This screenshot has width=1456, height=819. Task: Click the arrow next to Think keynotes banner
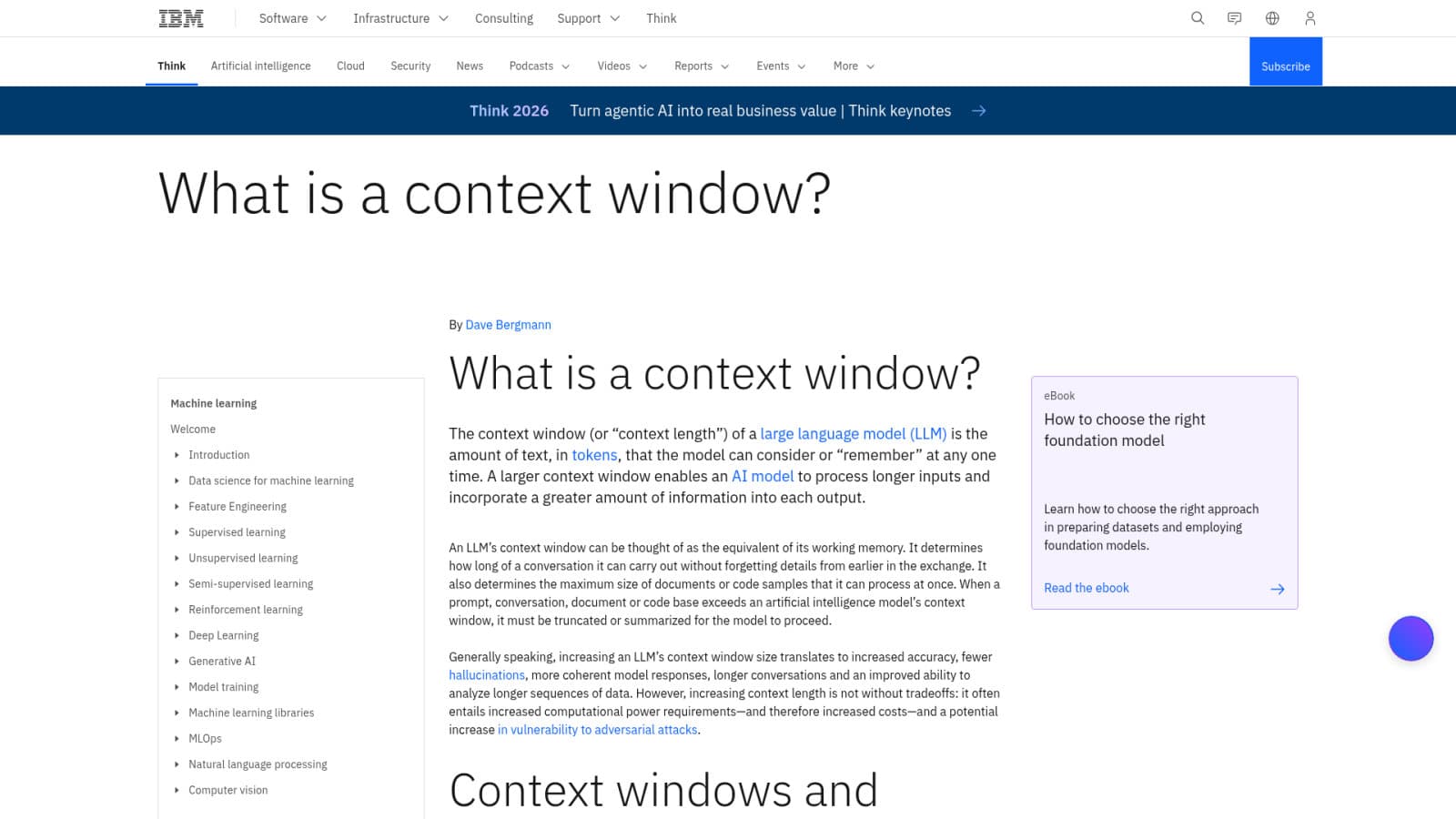(979, 111)
